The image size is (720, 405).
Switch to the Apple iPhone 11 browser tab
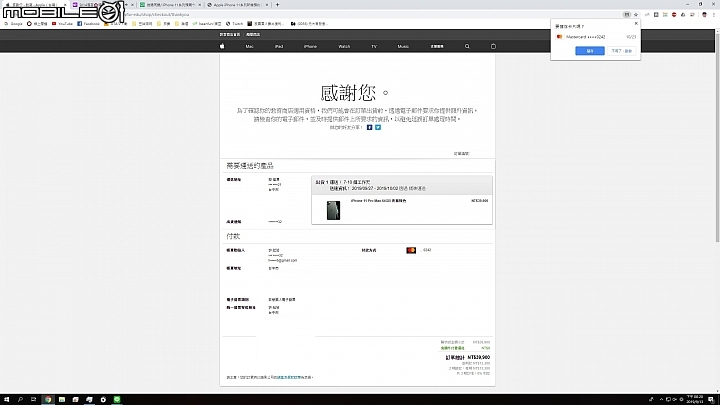[236, 5]
